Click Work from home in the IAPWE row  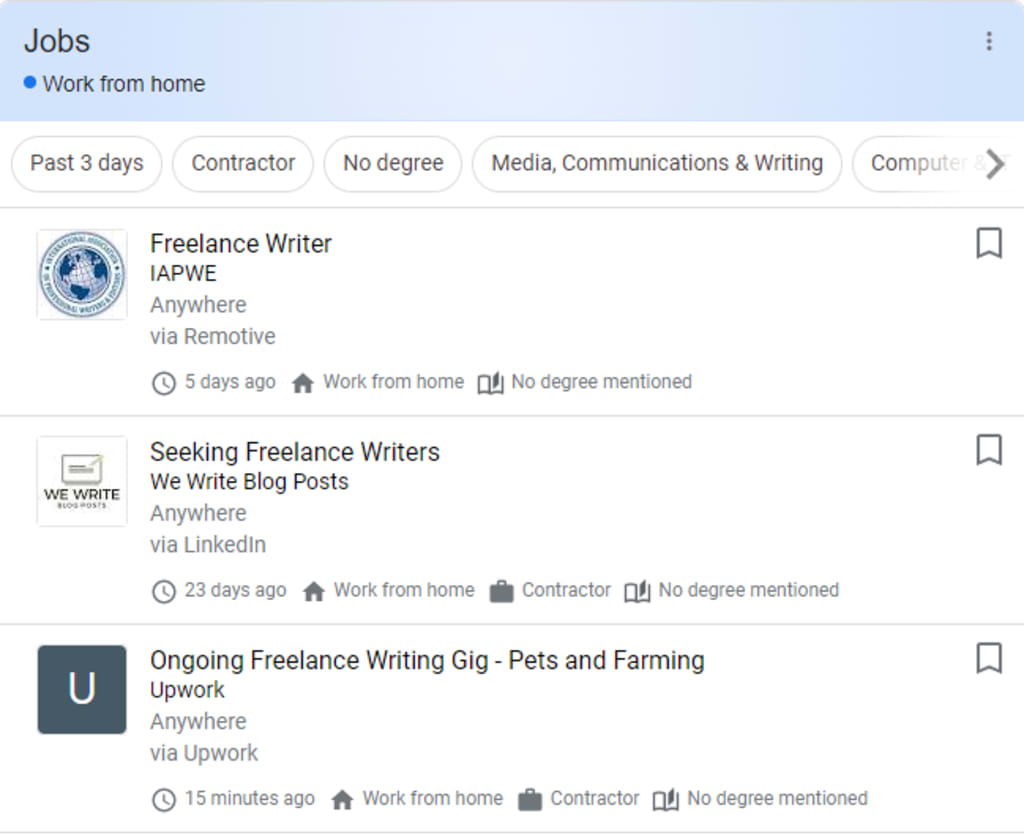point(393,381)
